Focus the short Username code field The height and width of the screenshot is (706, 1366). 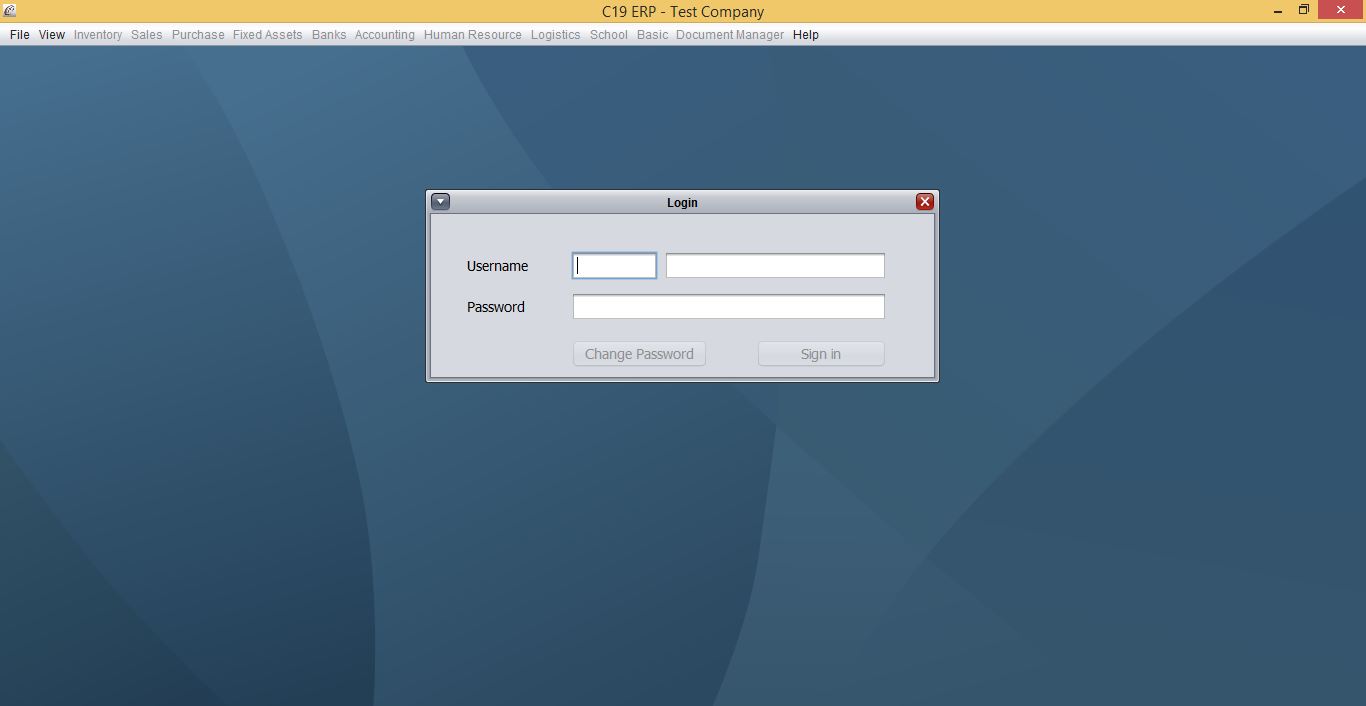[614, 266]
